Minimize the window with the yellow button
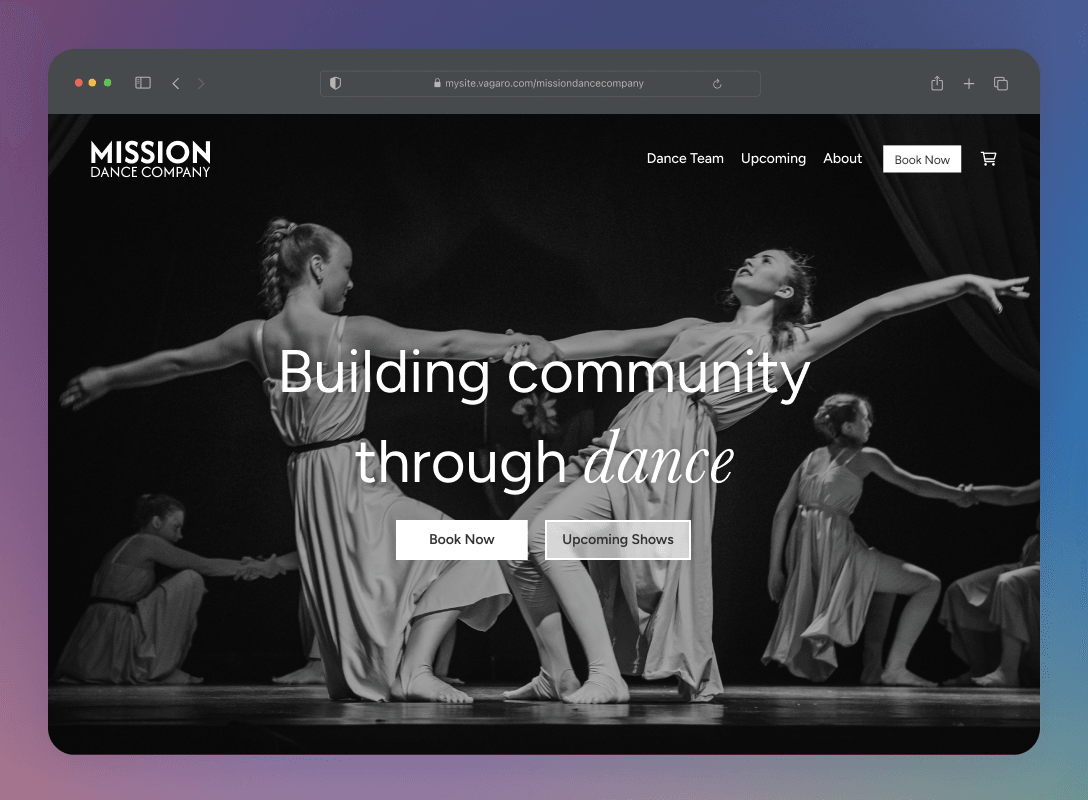 pos(93,83)
